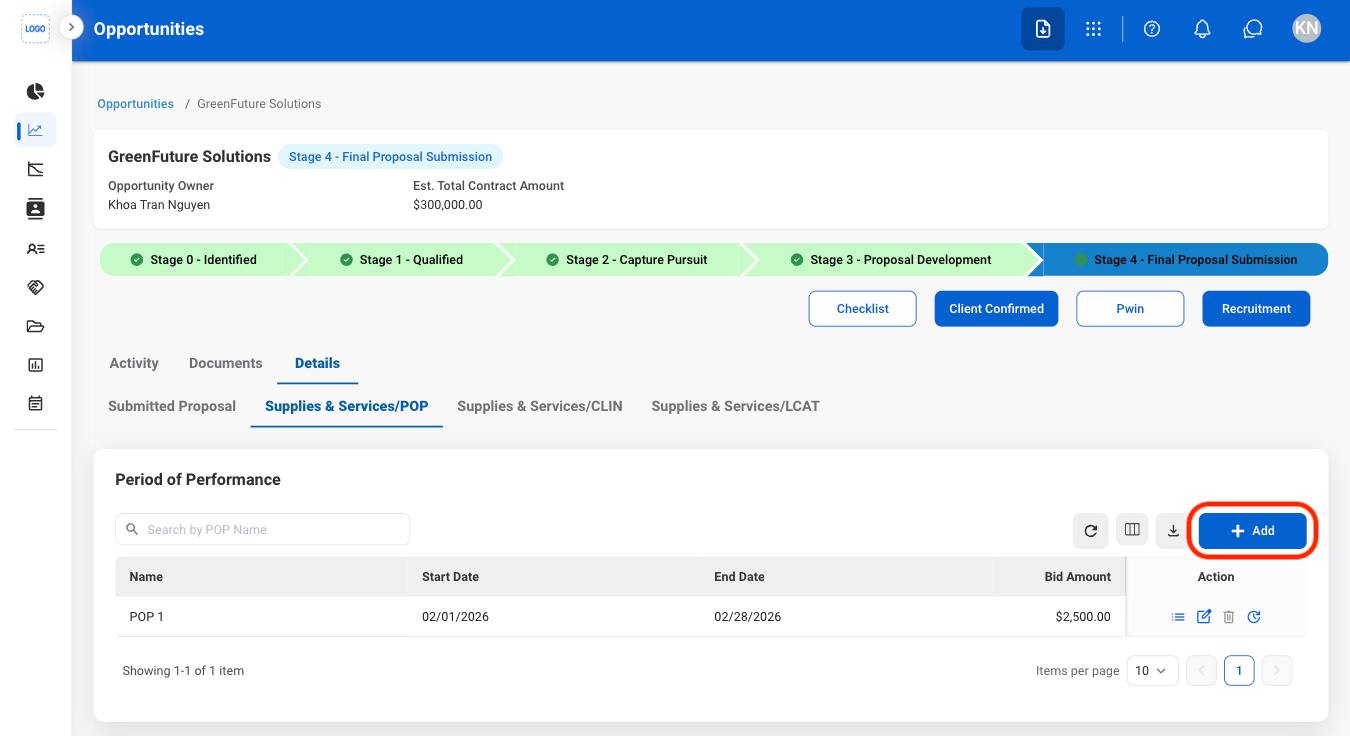Open the handshake sidebar icon
The height and width of the screenshot is (736, 1350).
coord(35,287)
